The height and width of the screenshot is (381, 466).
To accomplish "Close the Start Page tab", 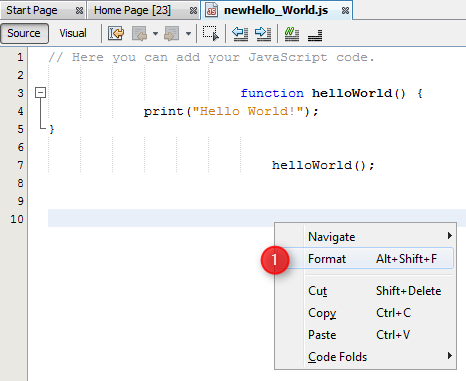I will click(x=79, y=11).
